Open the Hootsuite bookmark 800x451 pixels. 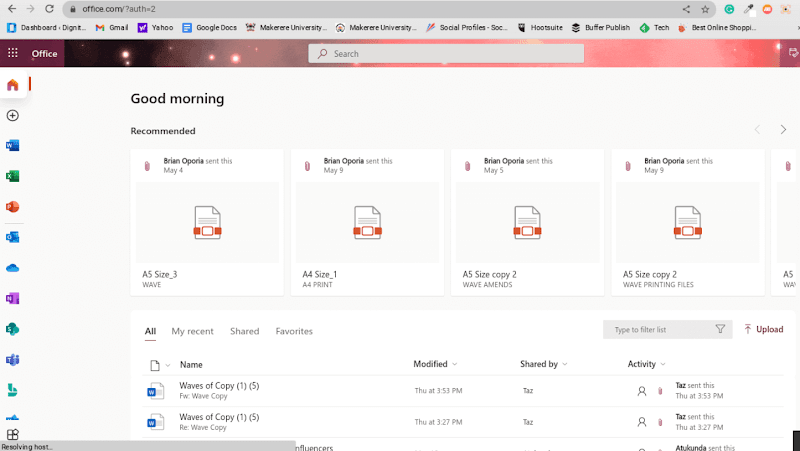[540, 28]
